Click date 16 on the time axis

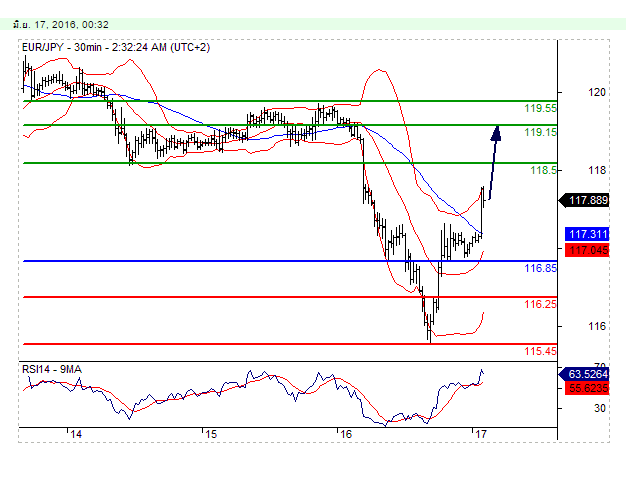click(345, 435)
